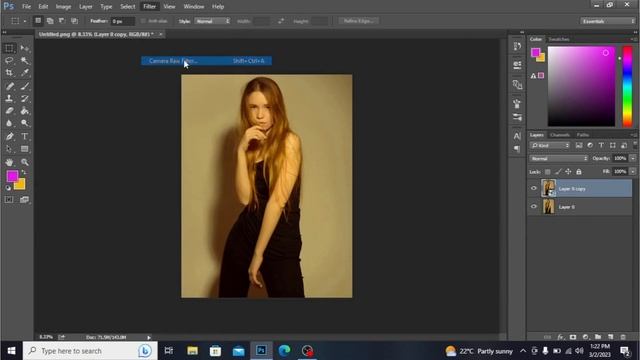Open the Image menu
The width and height of the screenshot is (640, 360).
63,7
